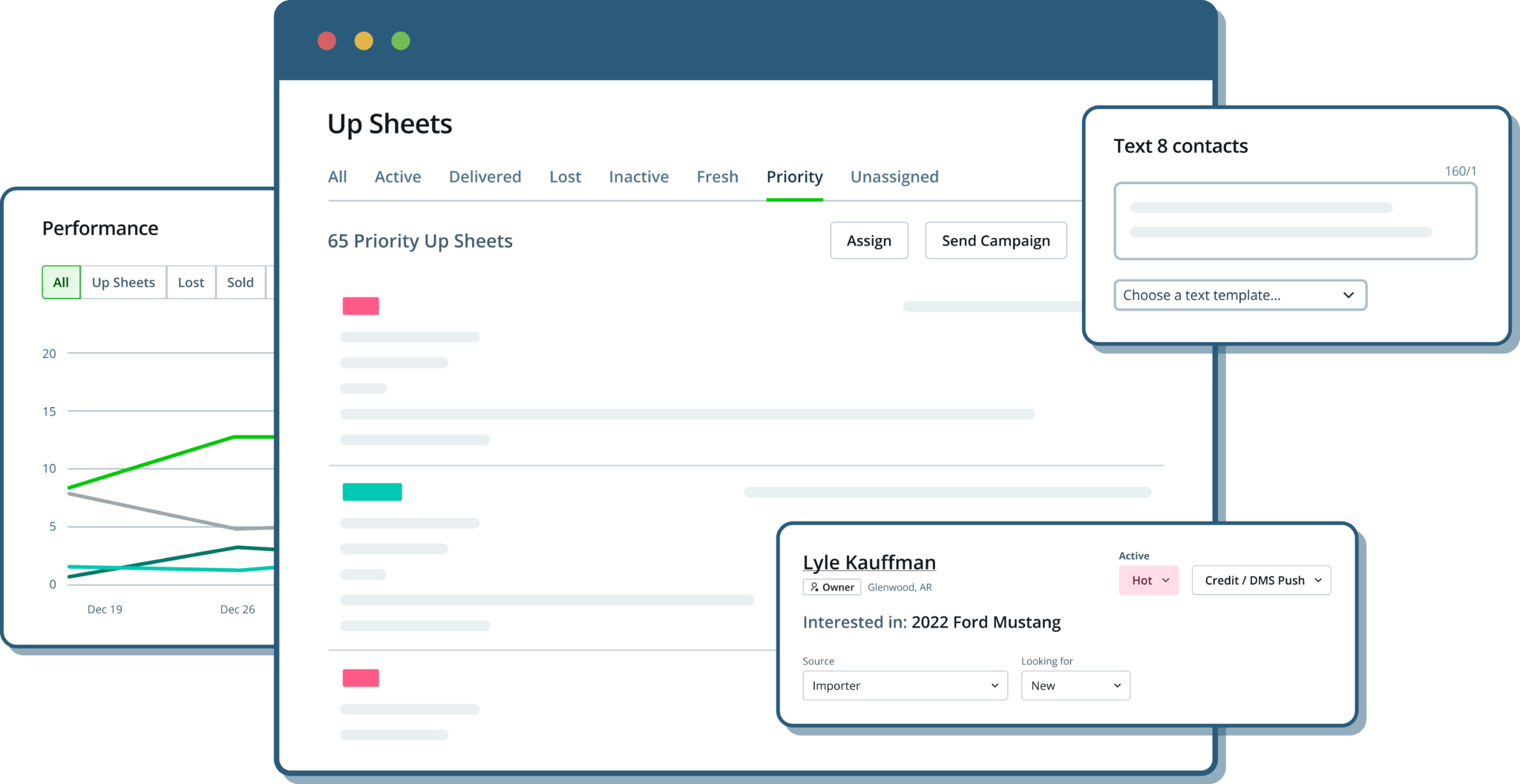View the Unassigned tab
Screen dimensions: 1520x784
(894, 177)
